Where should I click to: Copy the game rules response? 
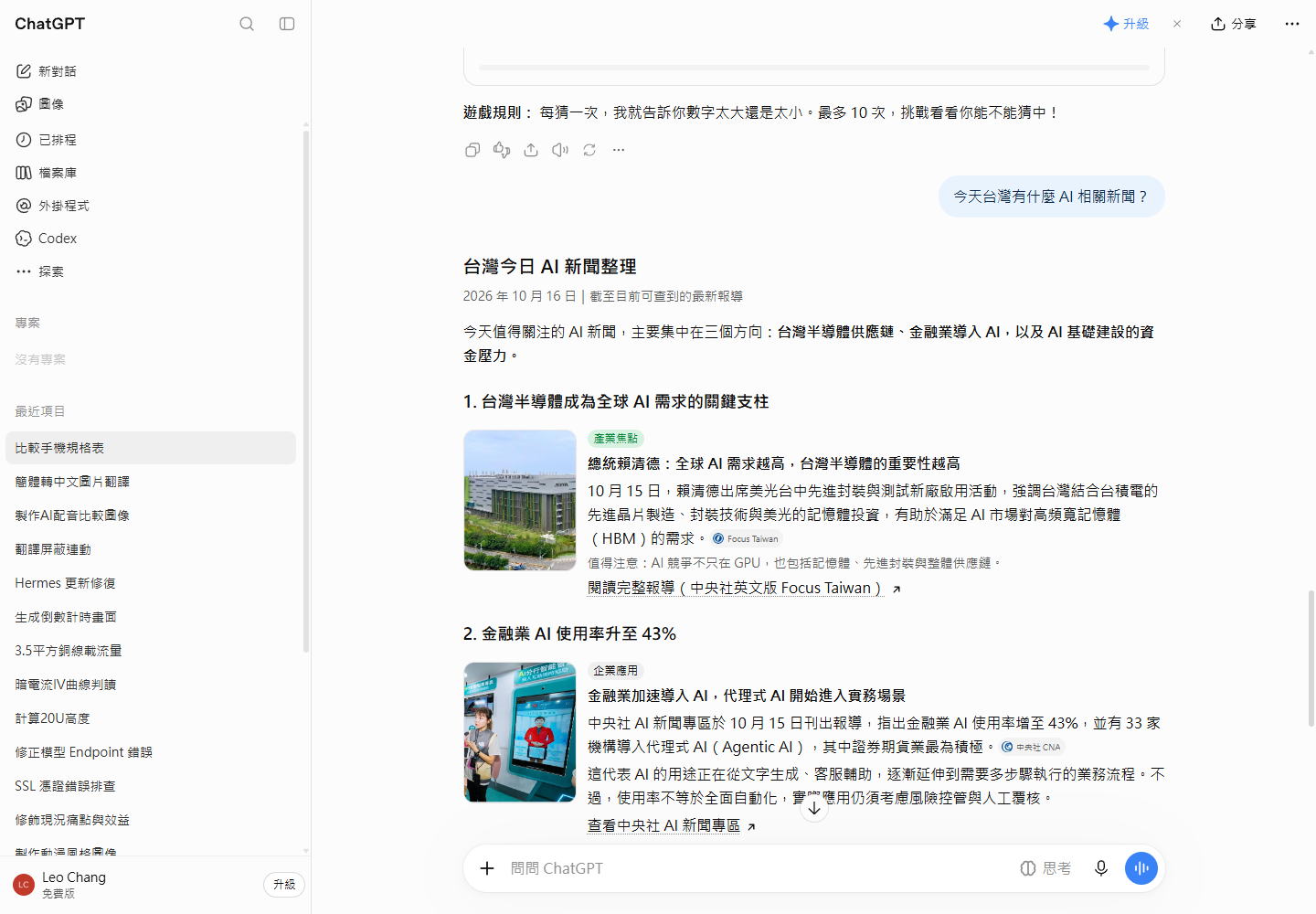[x=472, y=150]
